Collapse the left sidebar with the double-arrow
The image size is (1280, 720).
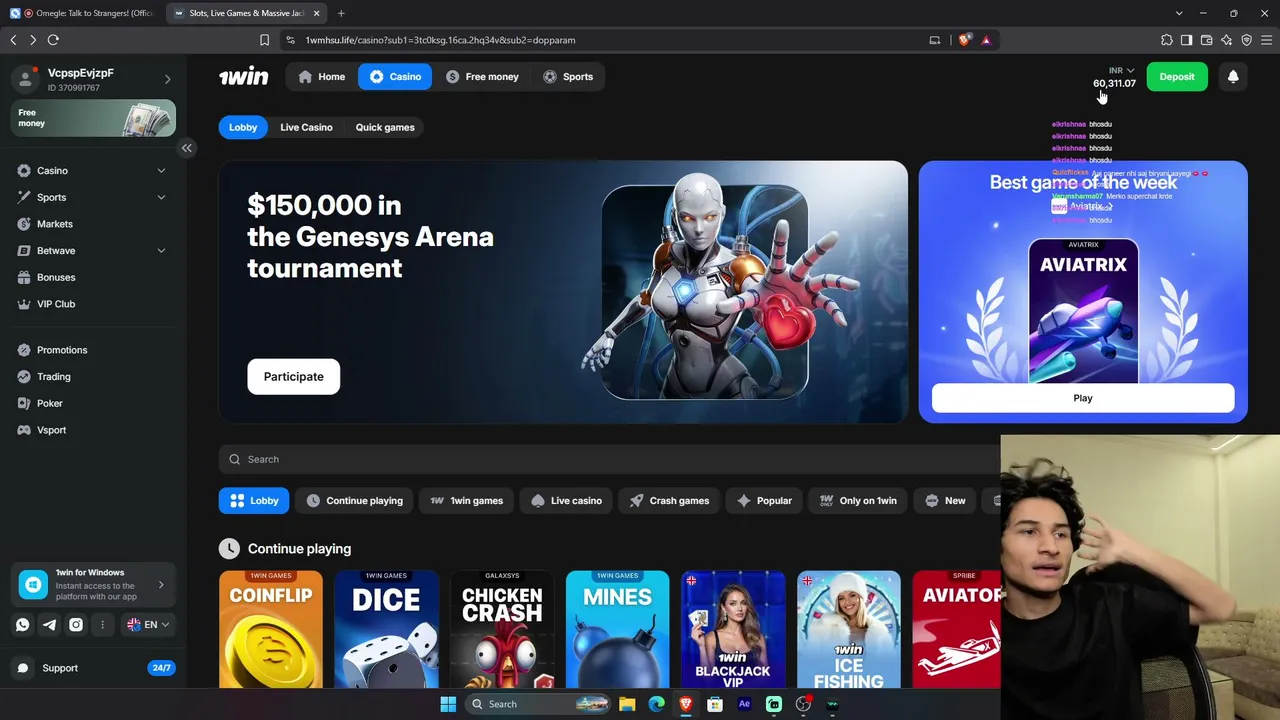click(x=186, y=148)
